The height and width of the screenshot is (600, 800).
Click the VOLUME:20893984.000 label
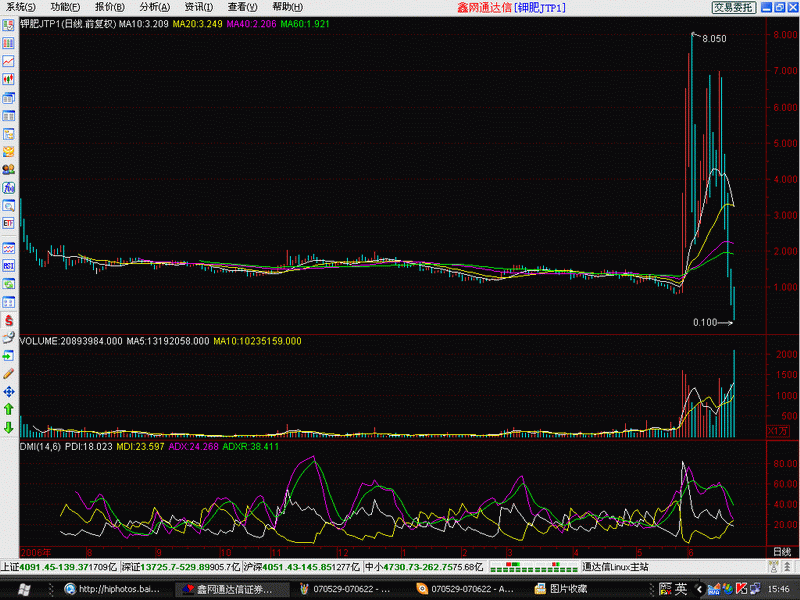71,341
